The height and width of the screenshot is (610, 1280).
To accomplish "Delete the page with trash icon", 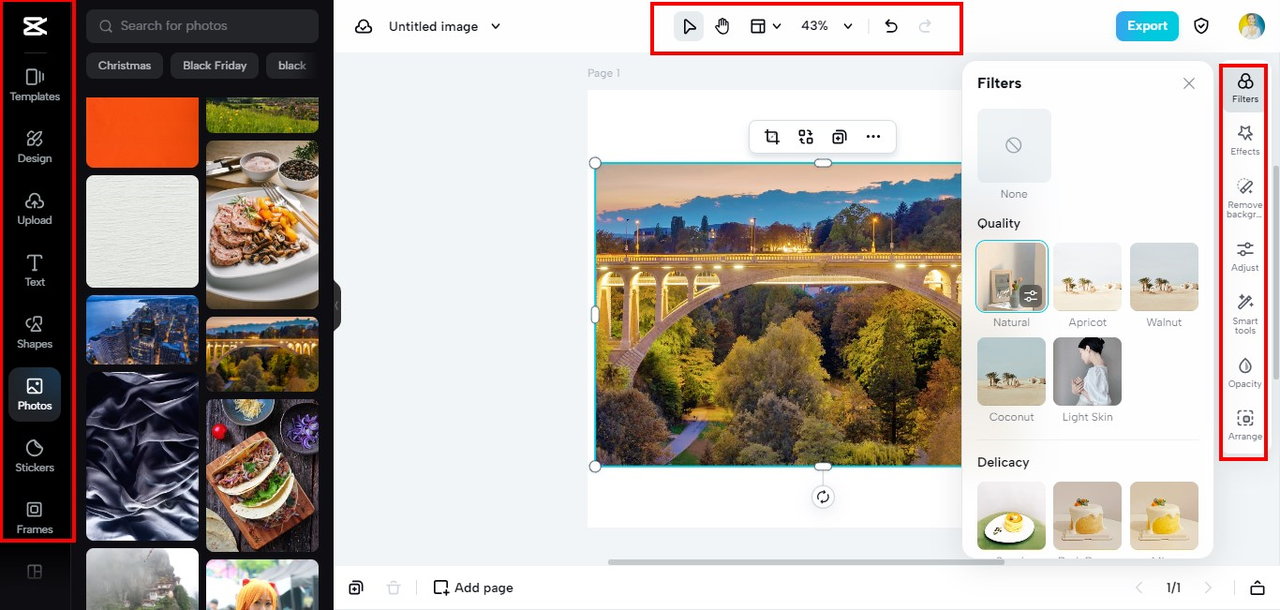I will 394,588.
